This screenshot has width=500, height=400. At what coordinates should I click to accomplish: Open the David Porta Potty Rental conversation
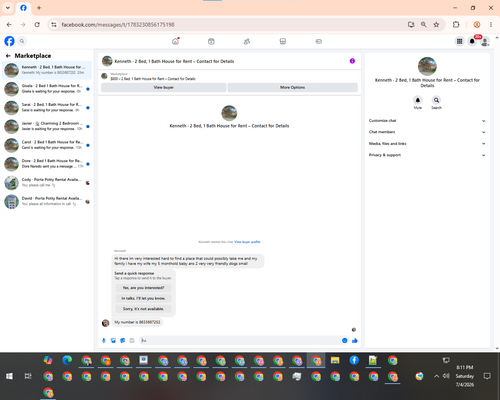pyautogui.click(x=47, y=201)
